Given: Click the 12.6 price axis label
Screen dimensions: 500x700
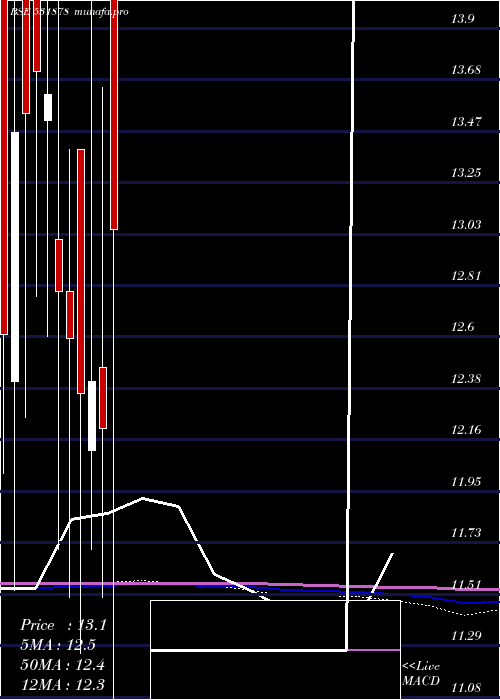Looking at the screenshot, I should (462, 327).
